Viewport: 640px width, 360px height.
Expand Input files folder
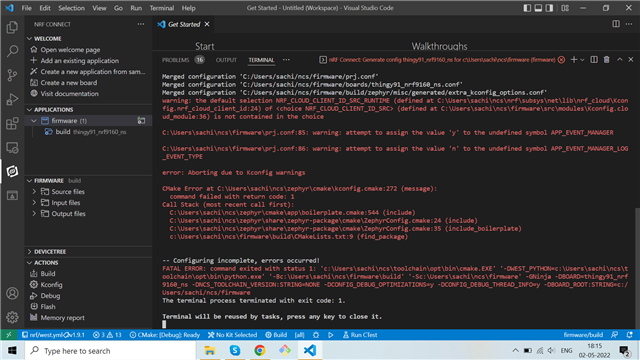coord(34,202)
